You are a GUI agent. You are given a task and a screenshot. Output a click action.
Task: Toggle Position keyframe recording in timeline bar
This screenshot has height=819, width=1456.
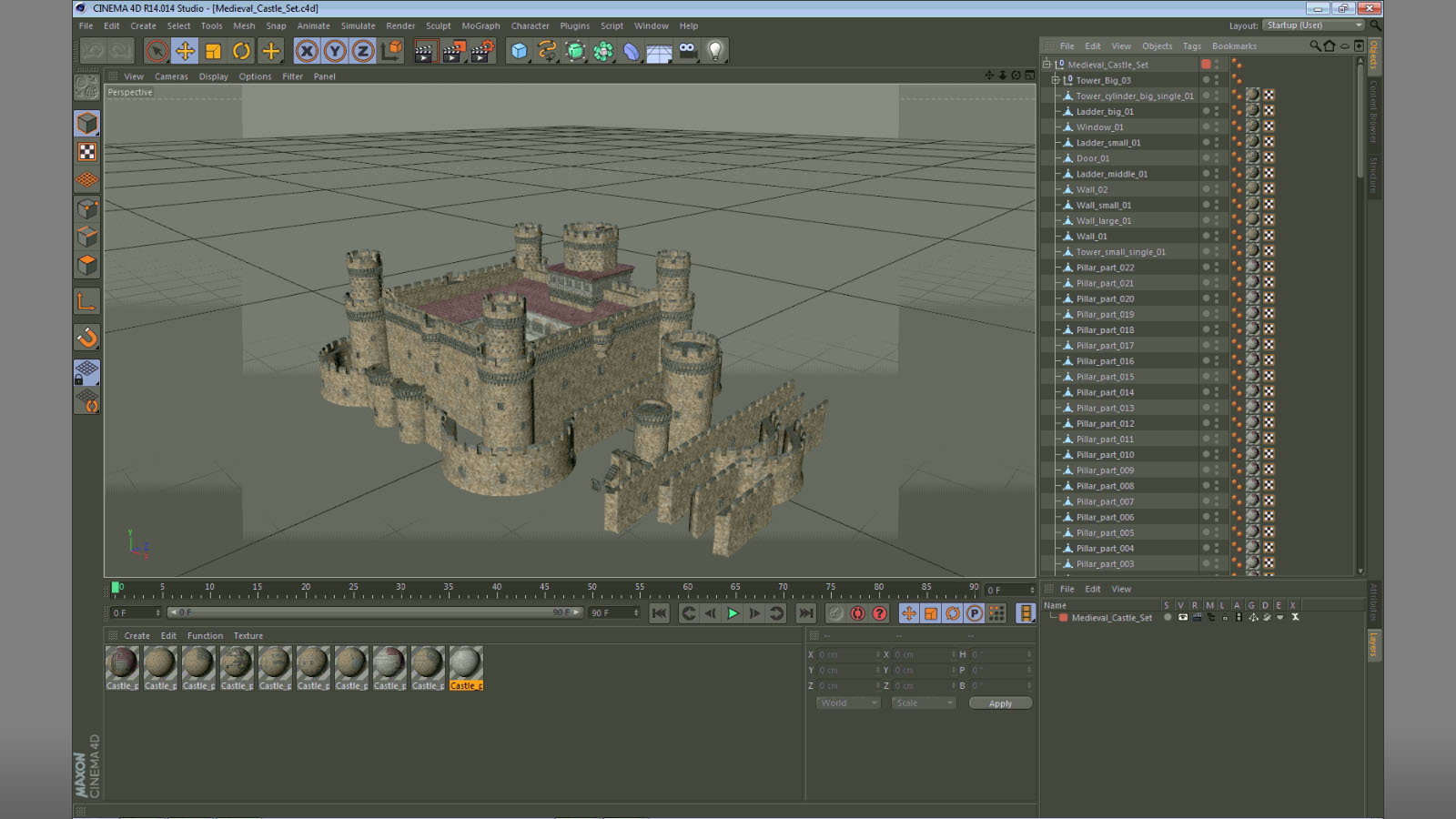(909, 613)
